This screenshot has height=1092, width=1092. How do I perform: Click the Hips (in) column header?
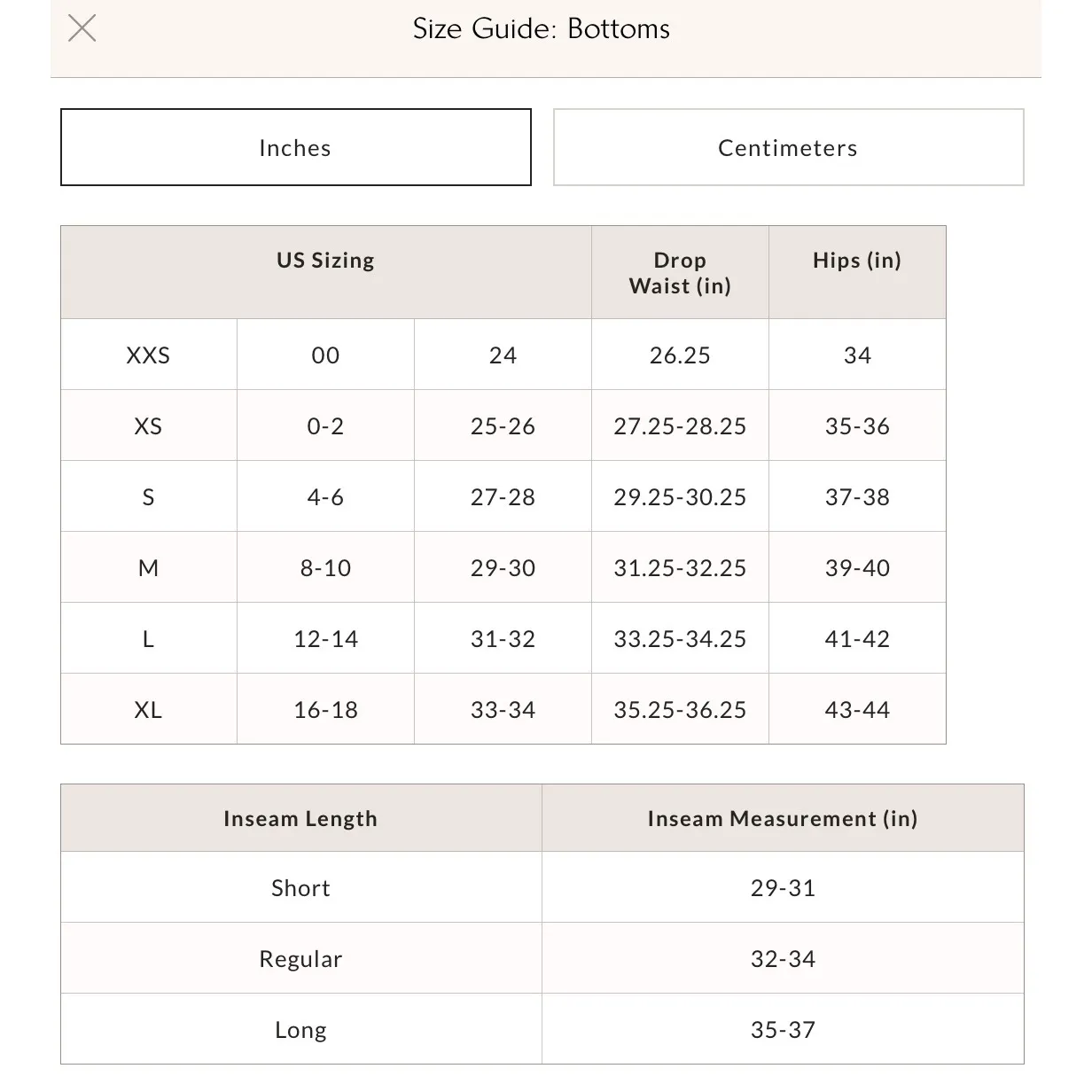coord(857,261)
